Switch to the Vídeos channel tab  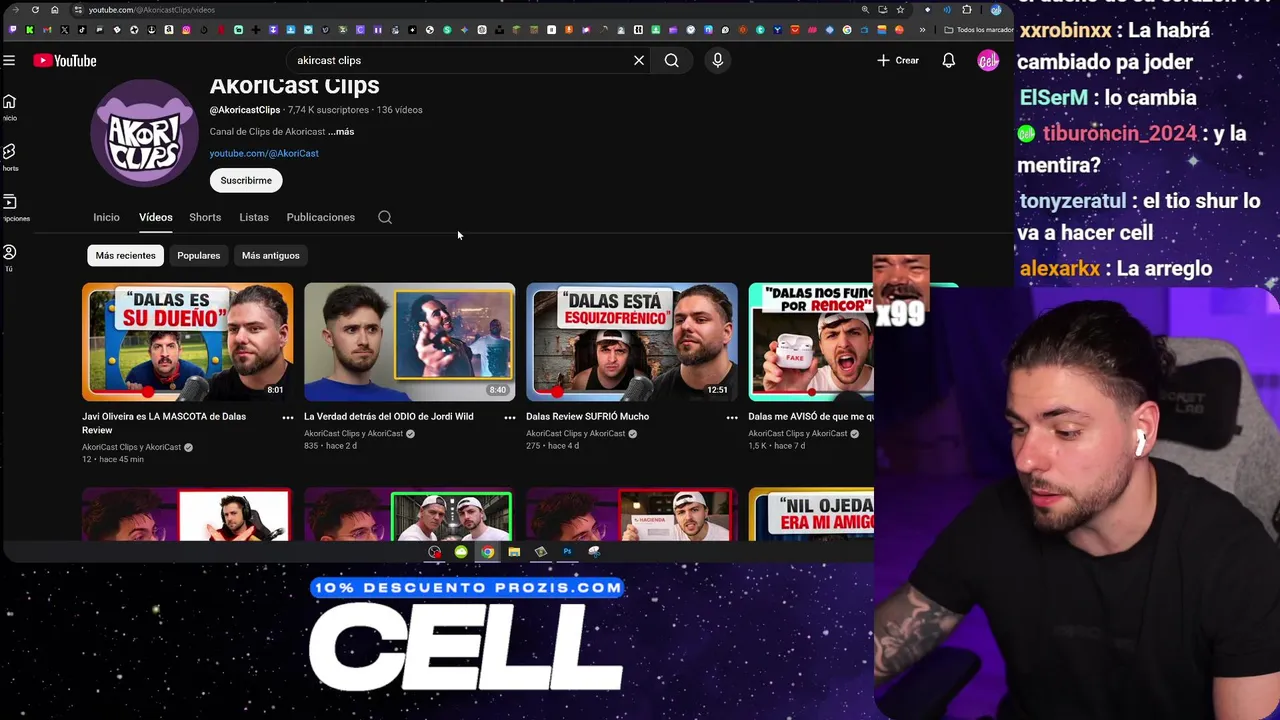pyautogui.click(x=156, y=217)
